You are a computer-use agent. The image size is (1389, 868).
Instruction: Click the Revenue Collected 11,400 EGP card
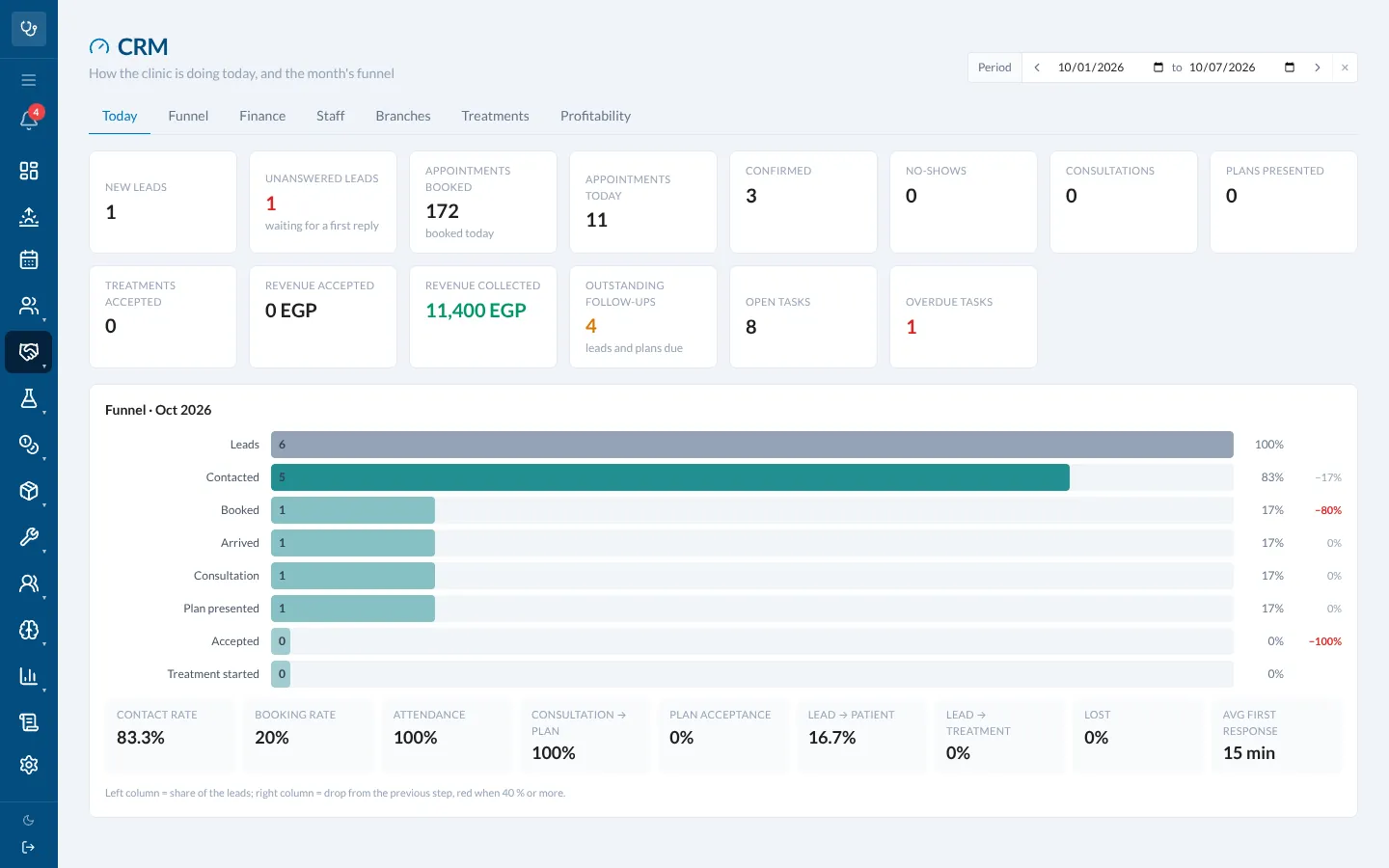[483, 317]
